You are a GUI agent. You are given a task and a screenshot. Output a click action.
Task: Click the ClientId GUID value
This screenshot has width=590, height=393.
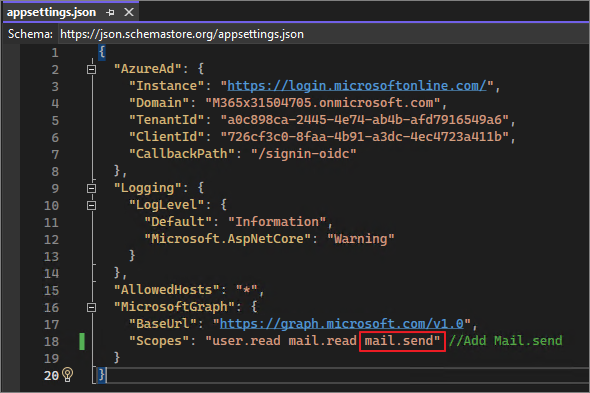pos(365,137)
